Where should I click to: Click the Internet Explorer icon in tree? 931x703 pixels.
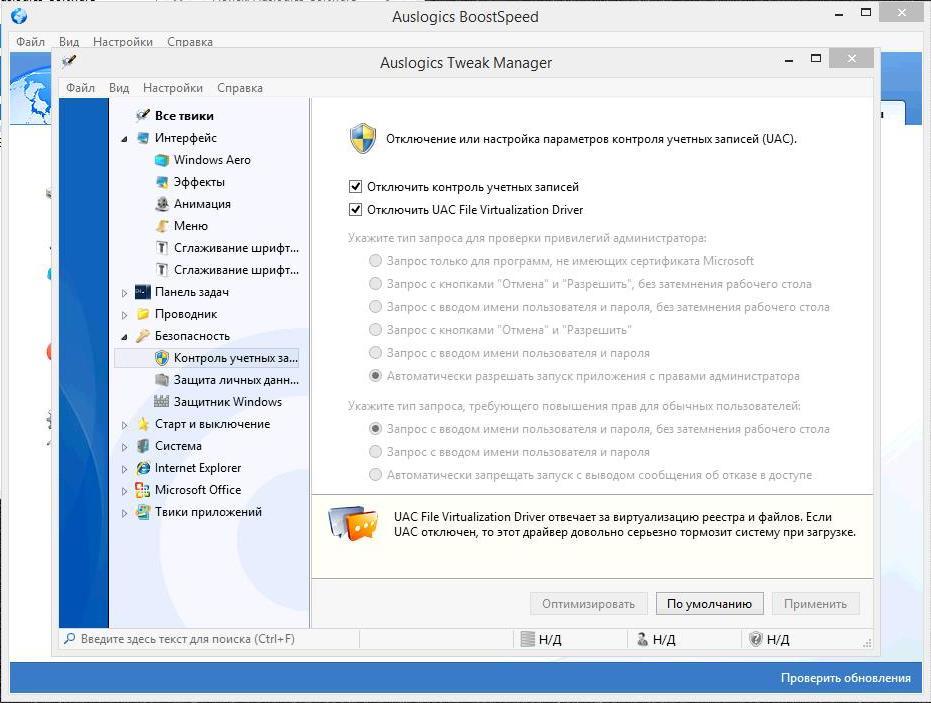point(142,468)
